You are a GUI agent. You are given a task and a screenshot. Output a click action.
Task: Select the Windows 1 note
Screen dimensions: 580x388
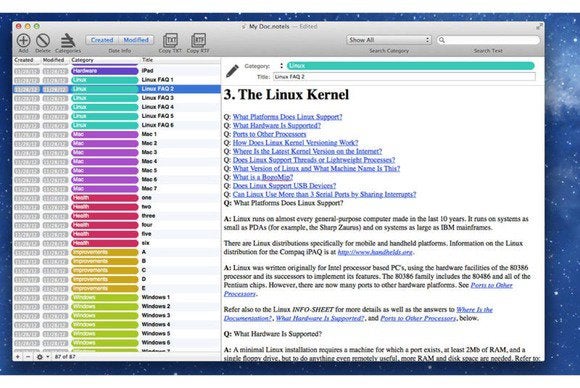point(117,297)
